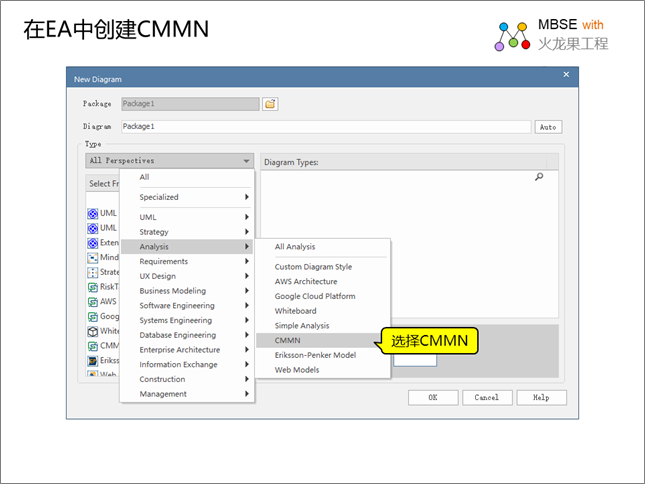Select Web Models in submenu

[322, 370]
